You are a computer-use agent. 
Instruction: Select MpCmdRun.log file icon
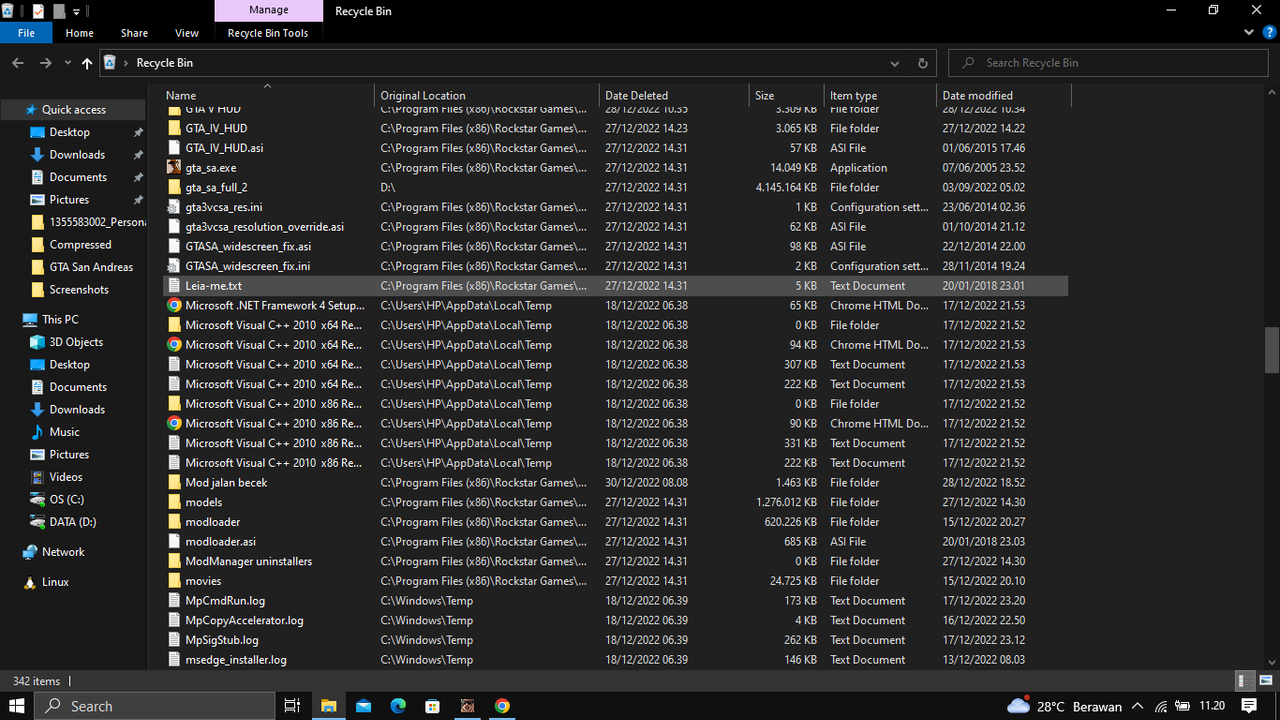pos(174,601)
